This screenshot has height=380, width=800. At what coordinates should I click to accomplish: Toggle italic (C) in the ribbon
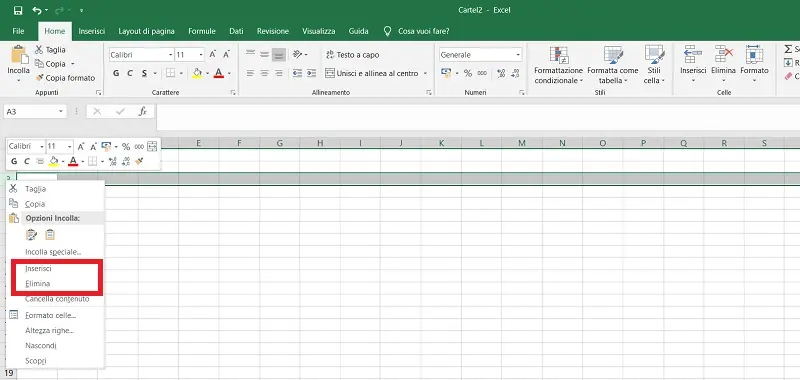(130, 73)
